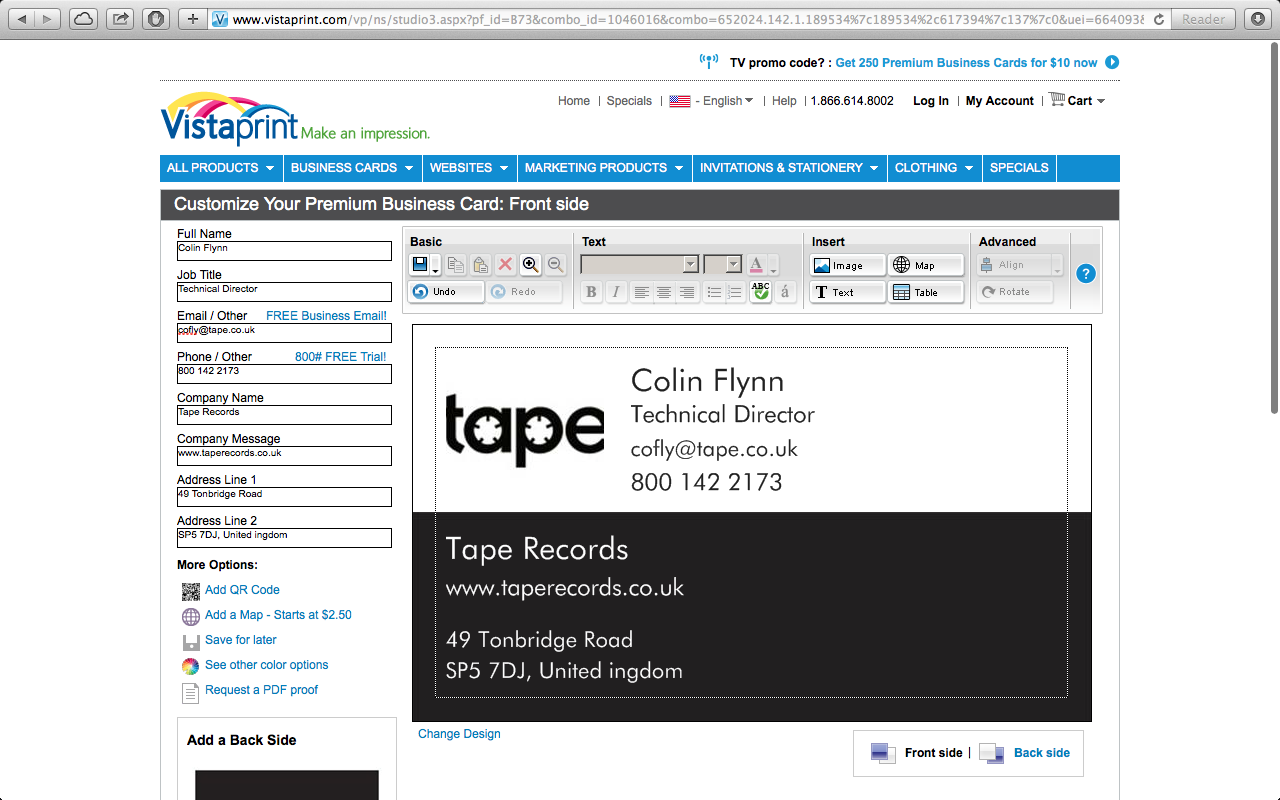This screenshot has width=1280, height=800.
Task: Click the Full Name input field
Action: (x=284, y=251)
